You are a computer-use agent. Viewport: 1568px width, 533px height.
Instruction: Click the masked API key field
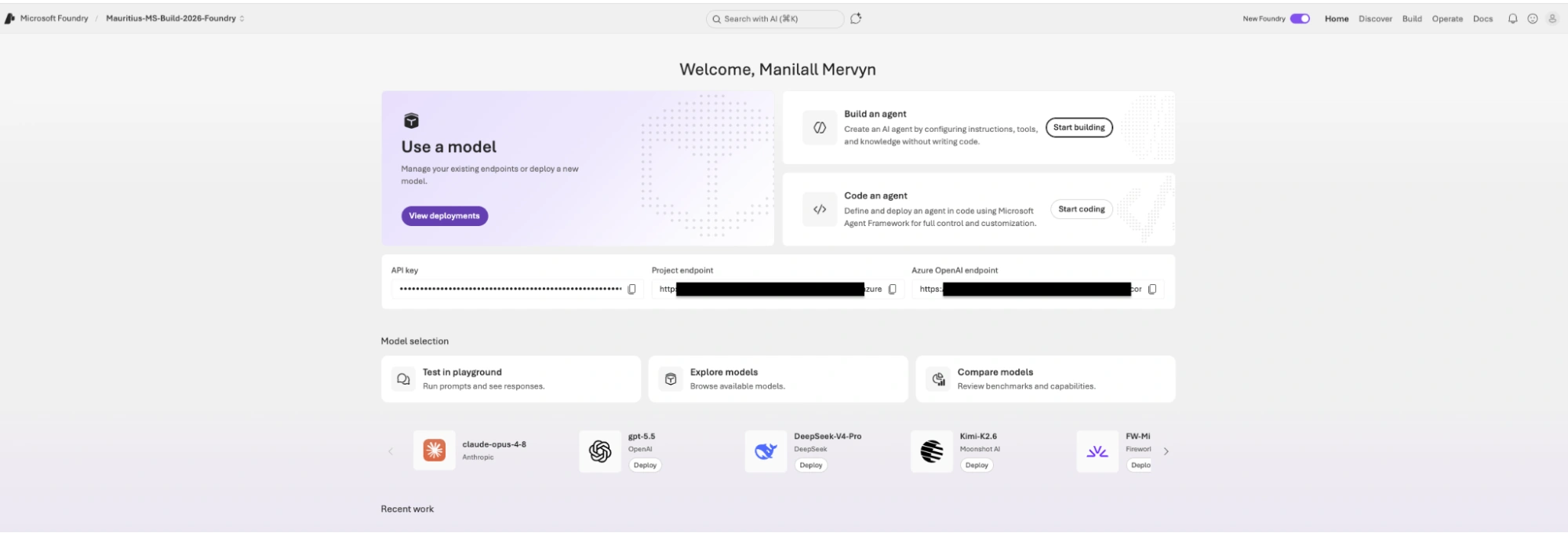click(x=518, y=290)
